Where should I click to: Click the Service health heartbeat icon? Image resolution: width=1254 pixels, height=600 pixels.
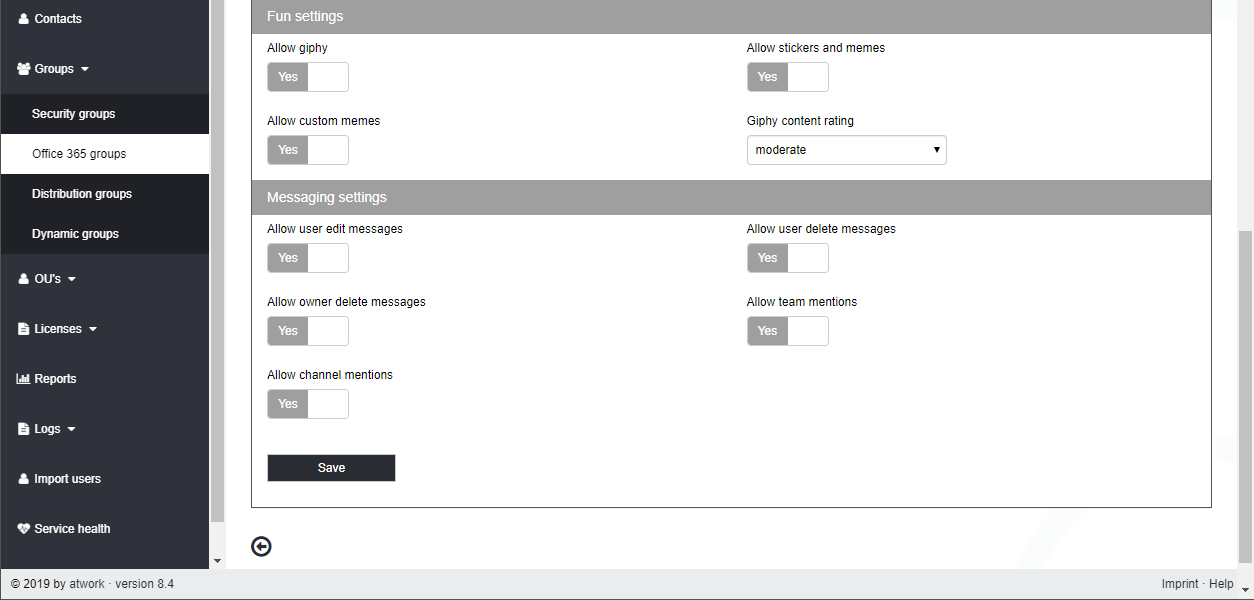24,529
